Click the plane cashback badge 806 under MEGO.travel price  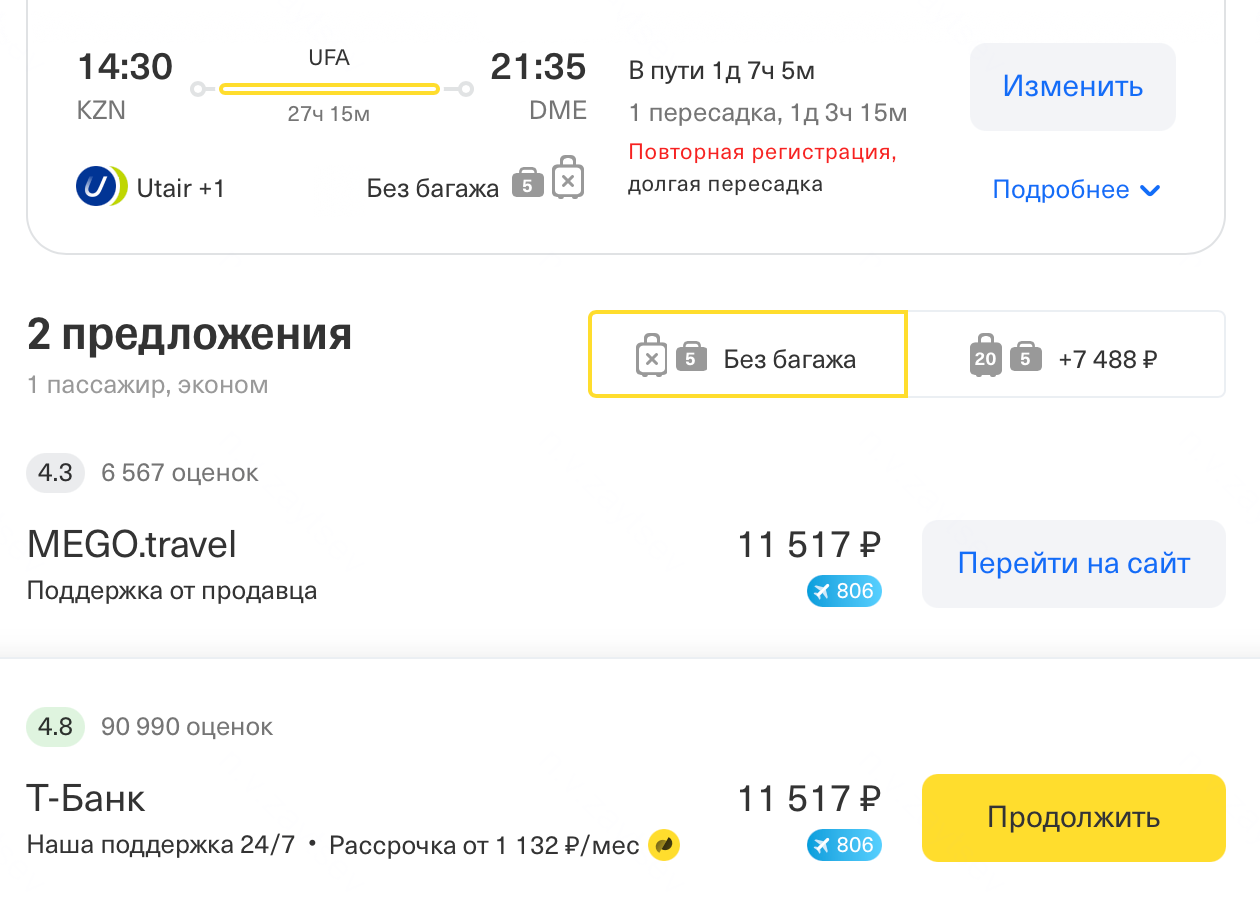click(843, 591)
